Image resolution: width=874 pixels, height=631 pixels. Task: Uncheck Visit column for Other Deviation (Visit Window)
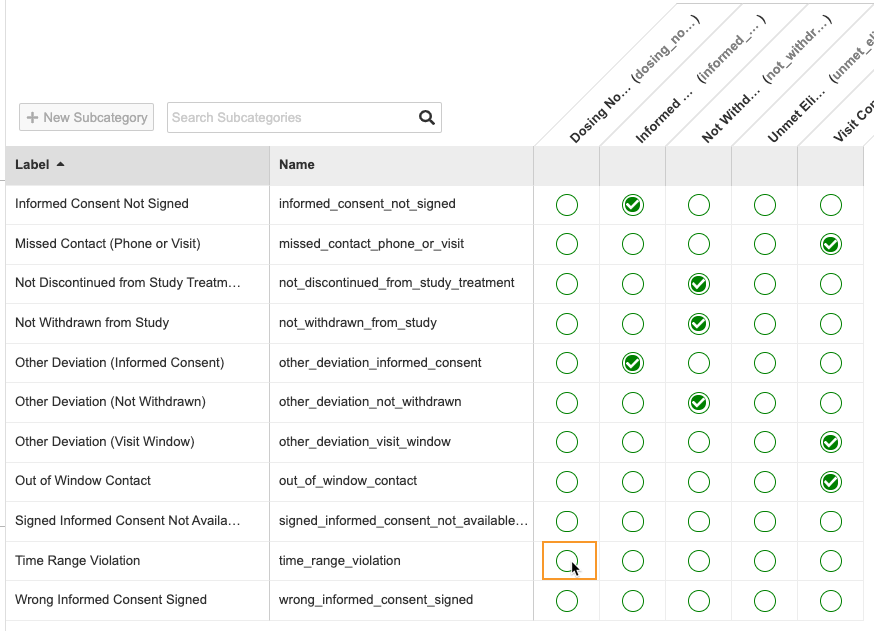[x=830, y=442]
